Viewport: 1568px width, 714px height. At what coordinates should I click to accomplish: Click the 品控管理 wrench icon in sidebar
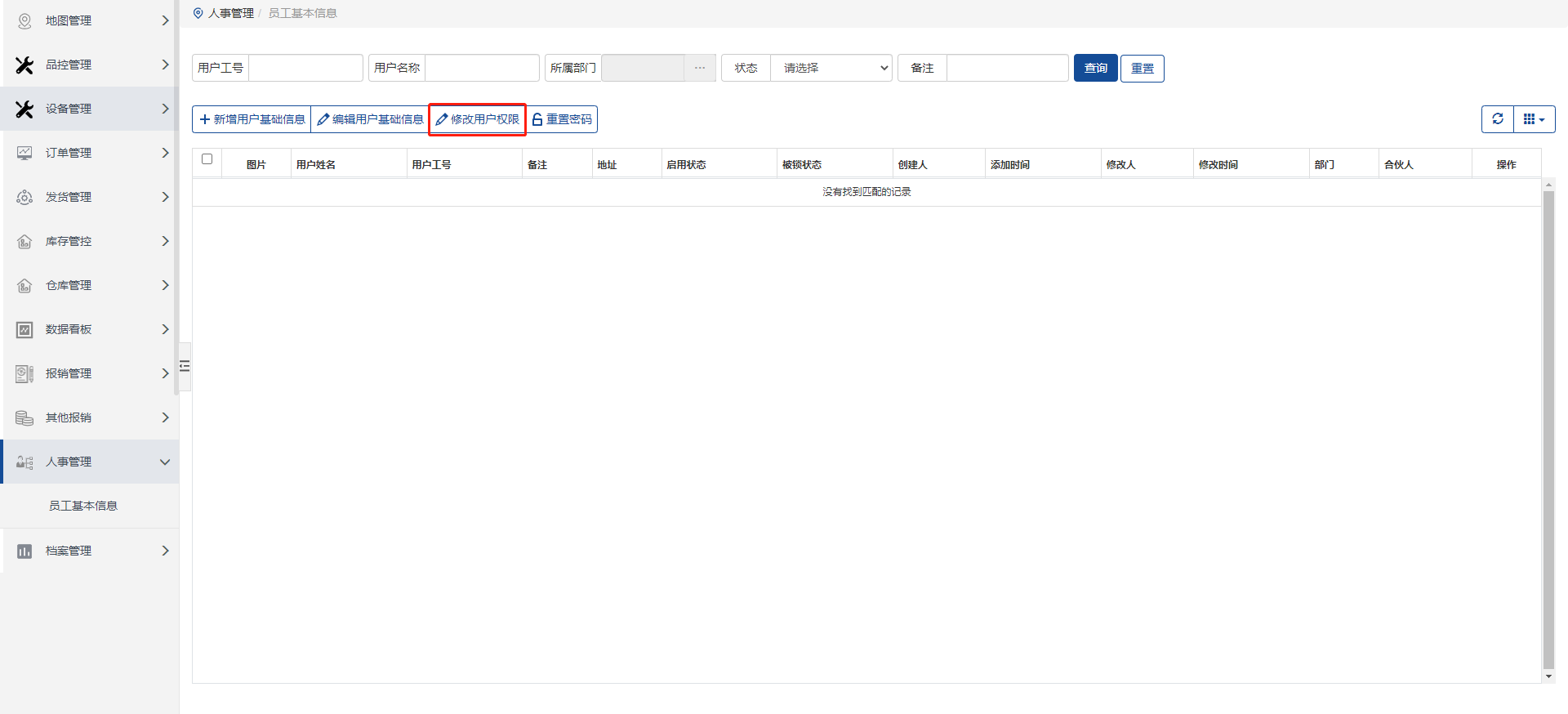tap(24, 65)
